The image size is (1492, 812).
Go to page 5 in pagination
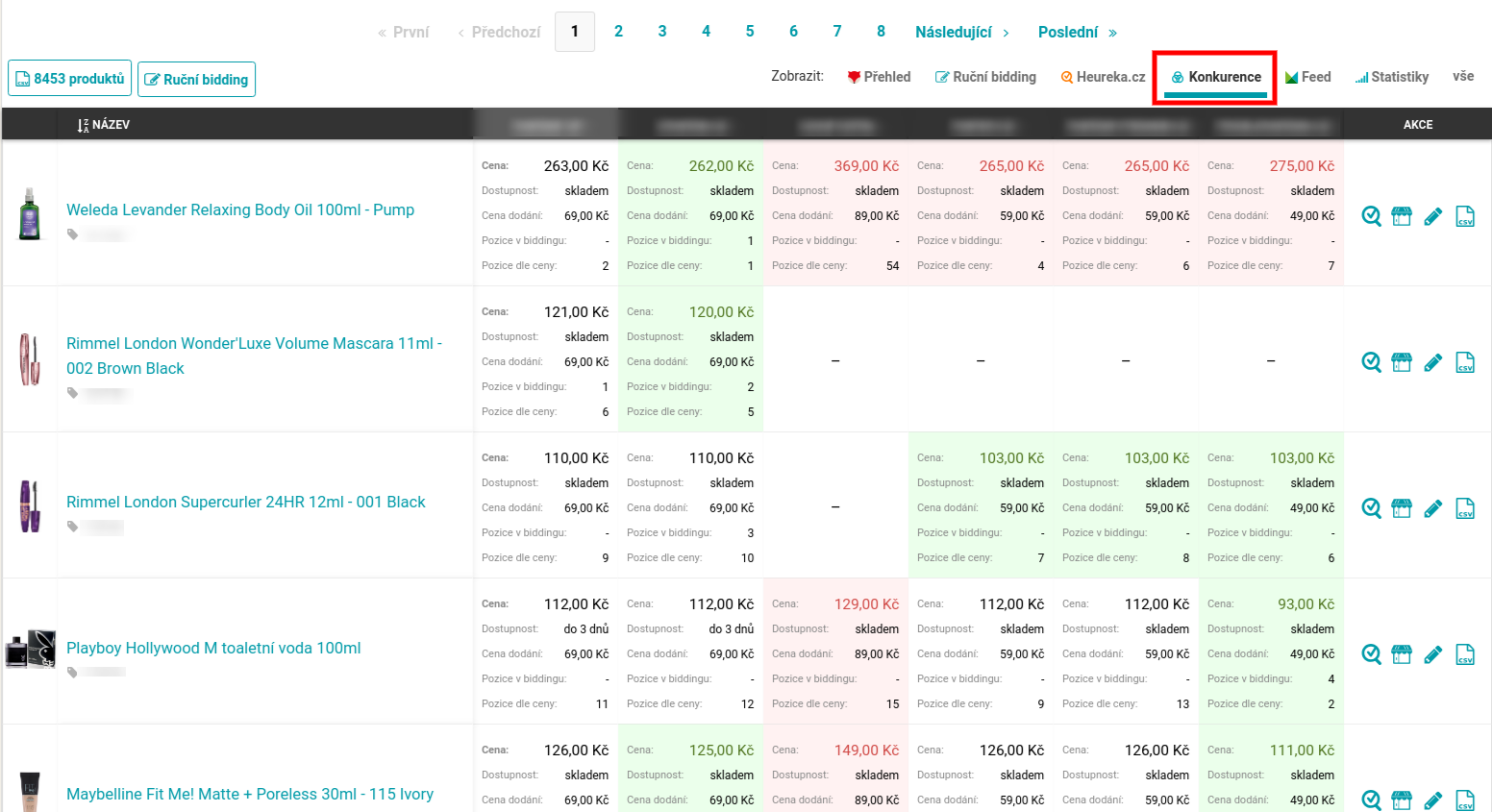[x=750, y=32]
